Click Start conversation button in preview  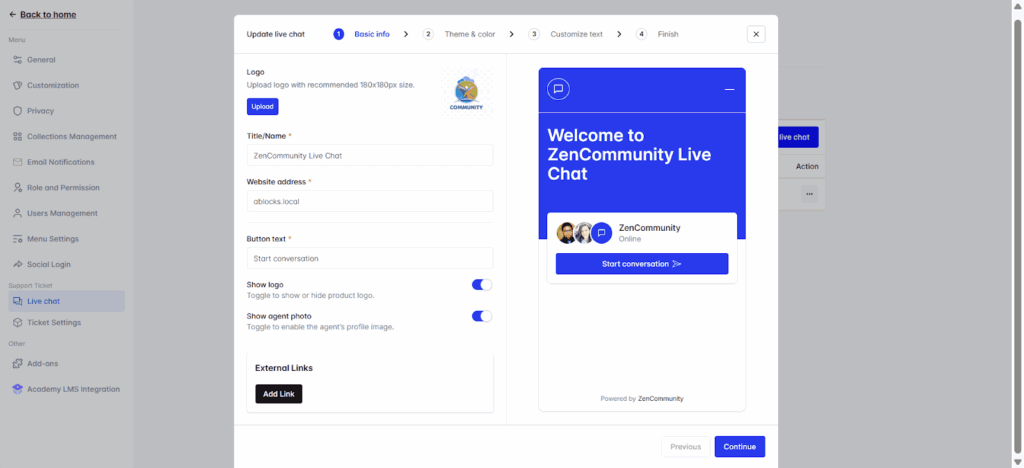(641, 264)
